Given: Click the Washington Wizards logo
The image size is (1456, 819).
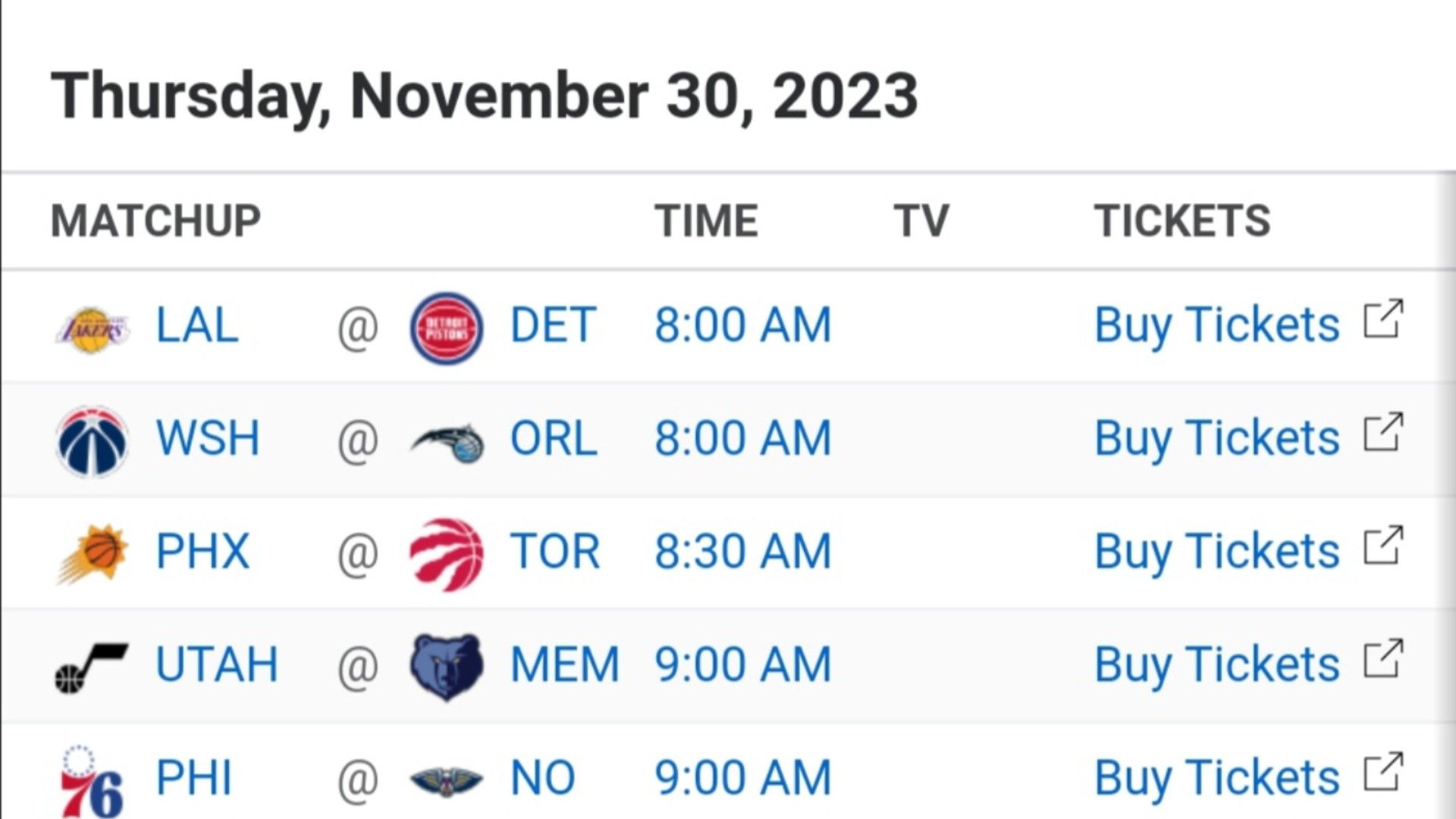Looking at the screenshot, I should pos(93,441).
